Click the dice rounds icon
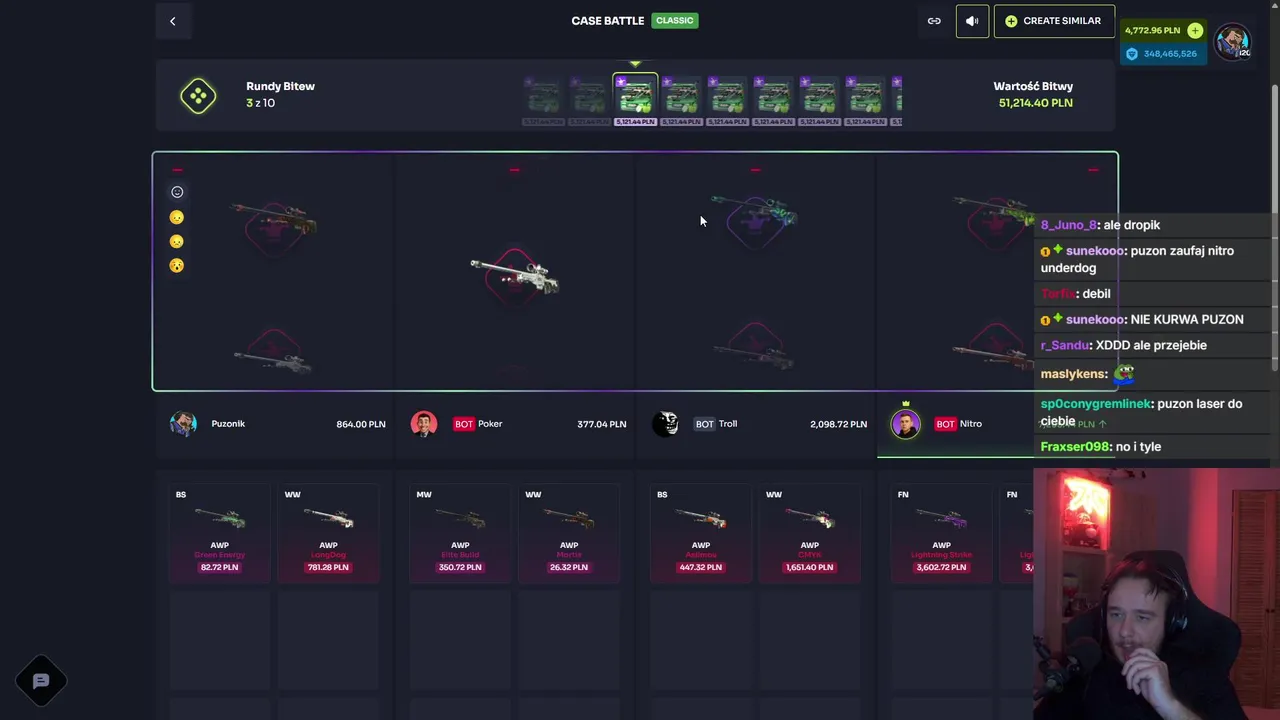Viewport: 1280px width, 720px height. 198,96
